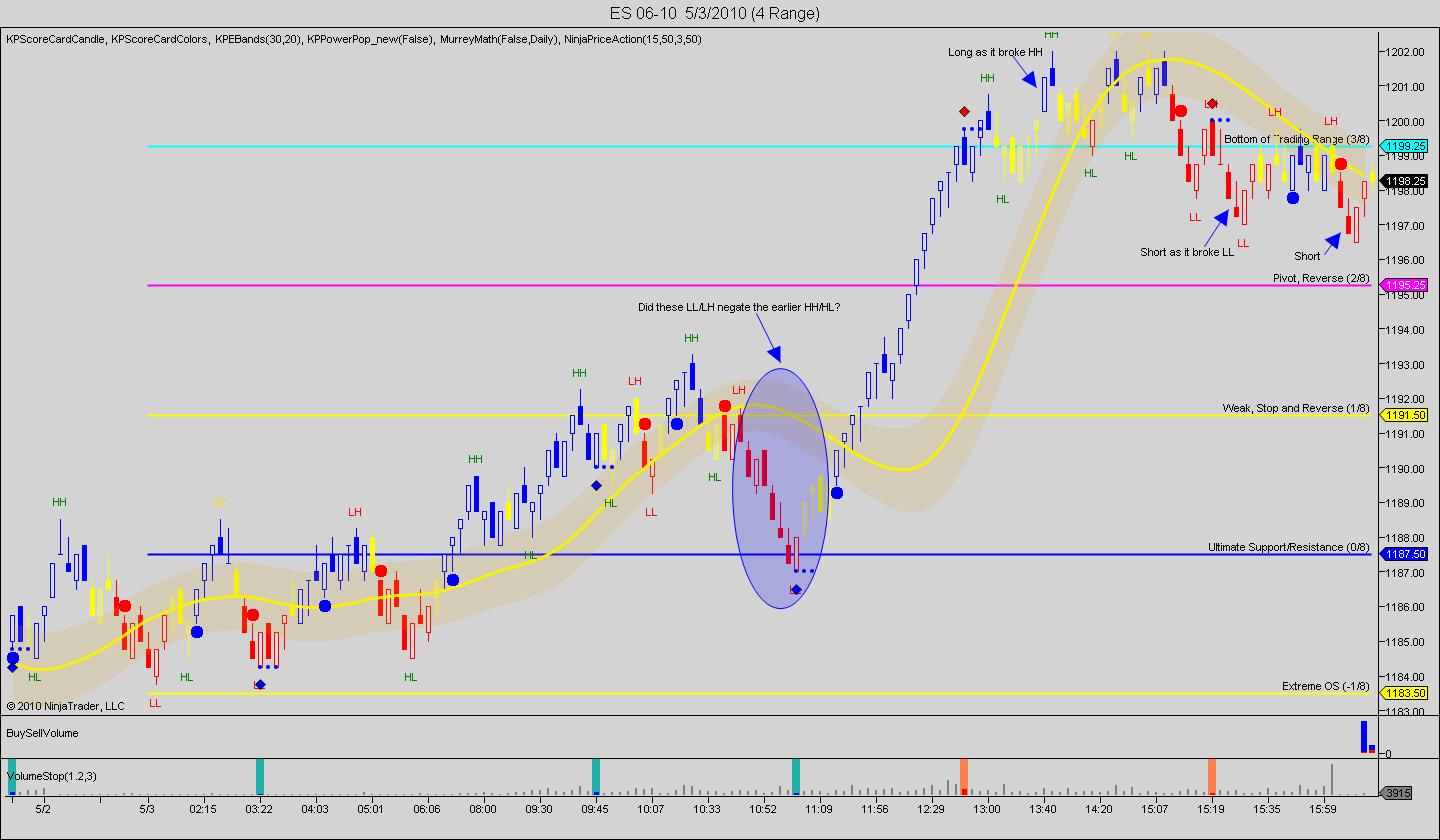
Task: Click the 10:07 time axis label
Action: 651,808
